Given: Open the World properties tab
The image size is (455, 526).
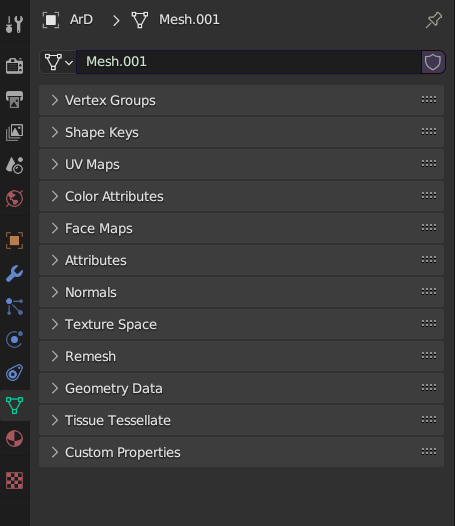Looking at the screenshot, I should click(x=14, y=198).
